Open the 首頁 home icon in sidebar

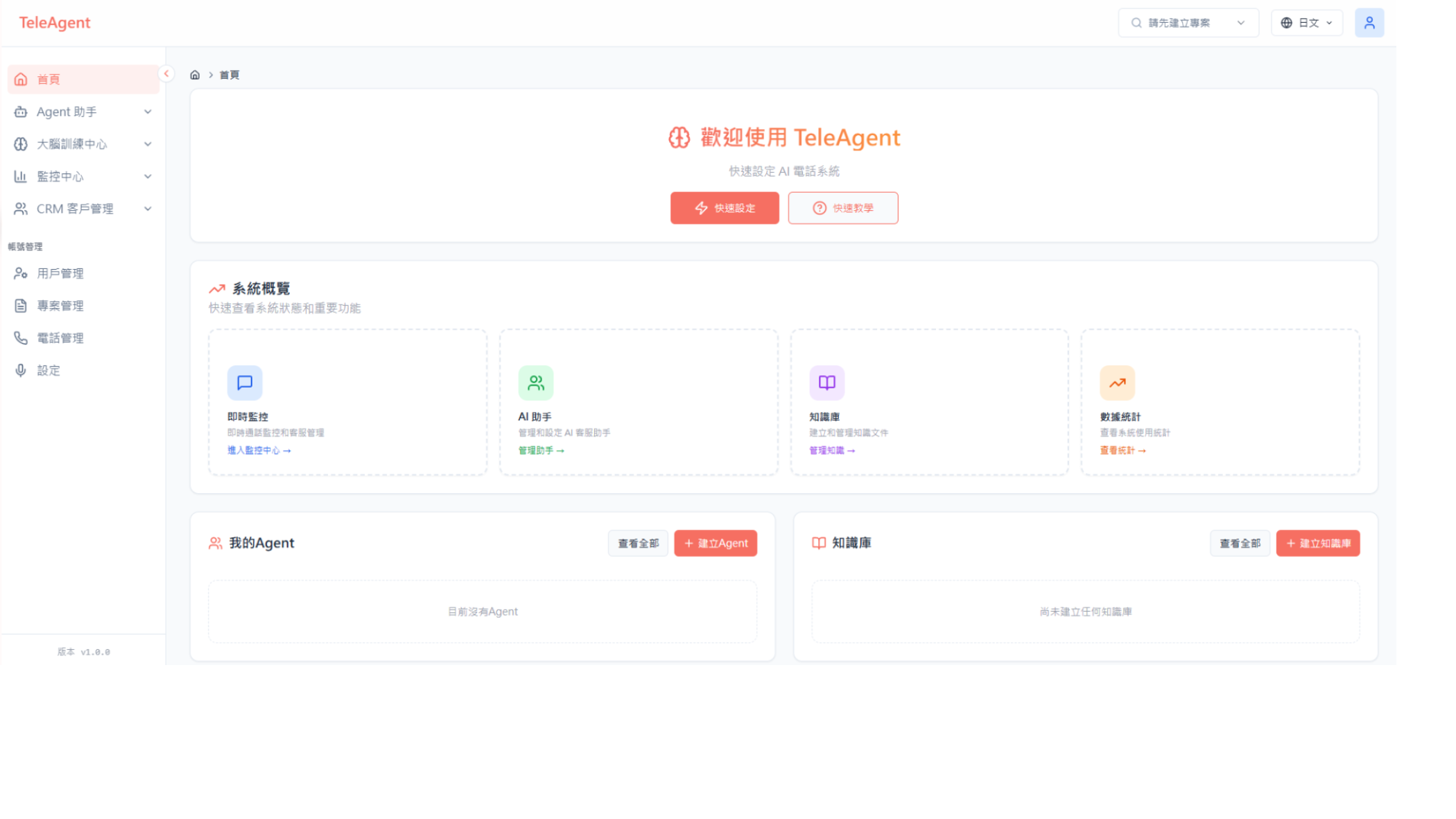tap(20, 78)
